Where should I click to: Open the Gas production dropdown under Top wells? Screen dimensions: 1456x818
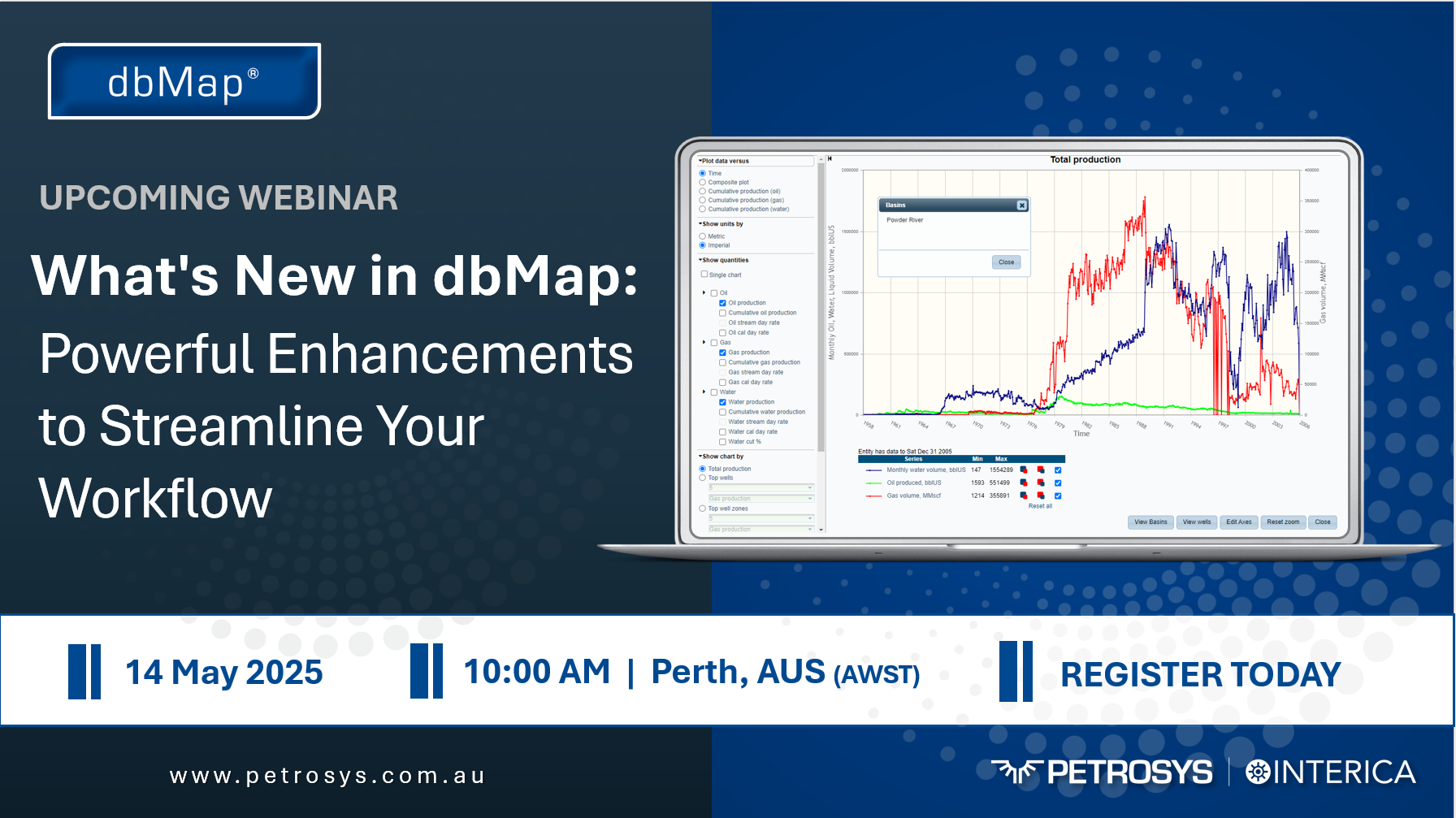[x=760, y=499]
